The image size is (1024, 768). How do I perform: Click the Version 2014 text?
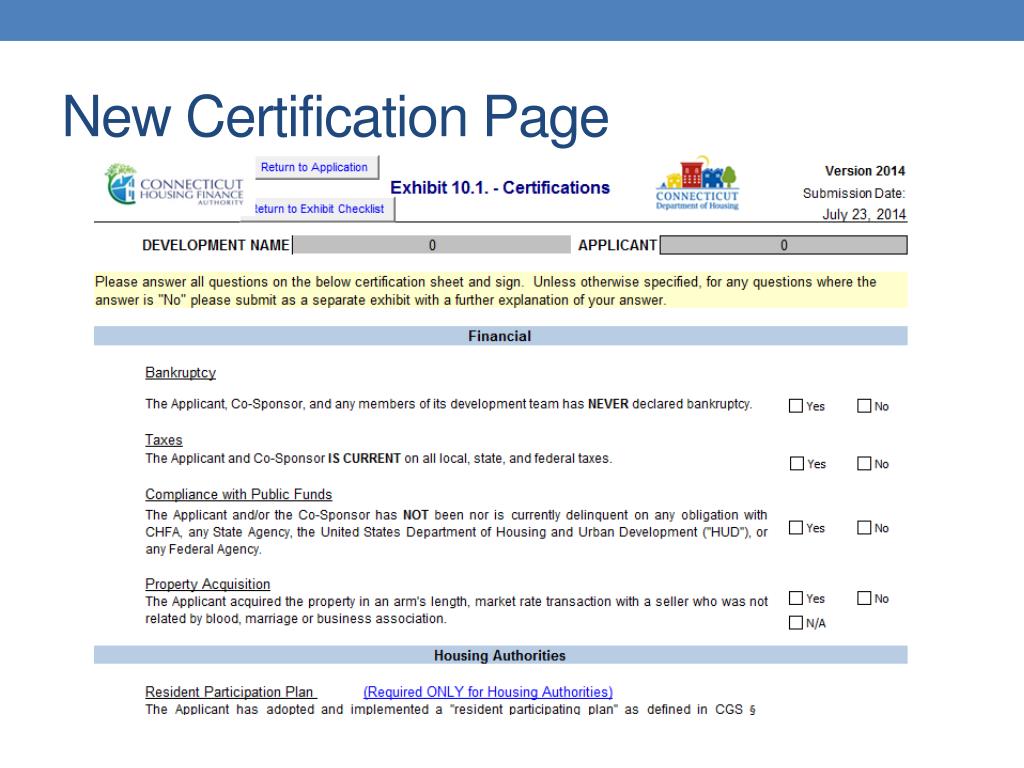point(865,170)
